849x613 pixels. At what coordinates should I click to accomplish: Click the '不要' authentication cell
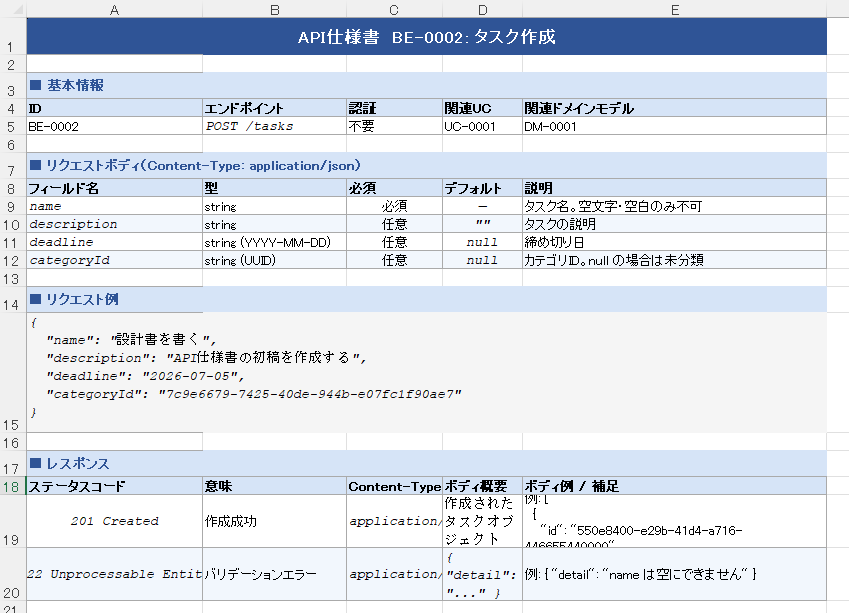394,126
